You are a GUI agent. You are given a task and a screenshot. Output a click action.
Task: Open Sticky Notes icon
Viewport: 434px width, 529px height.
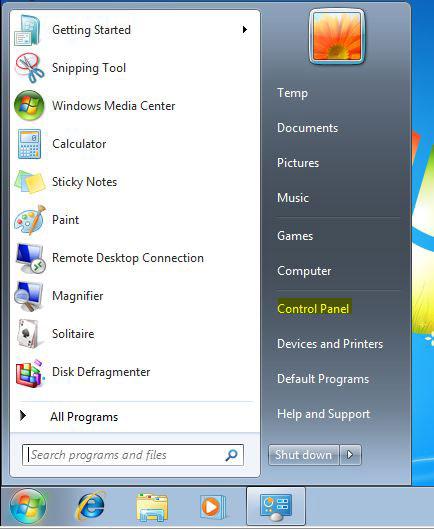click(x=29, y=182)
